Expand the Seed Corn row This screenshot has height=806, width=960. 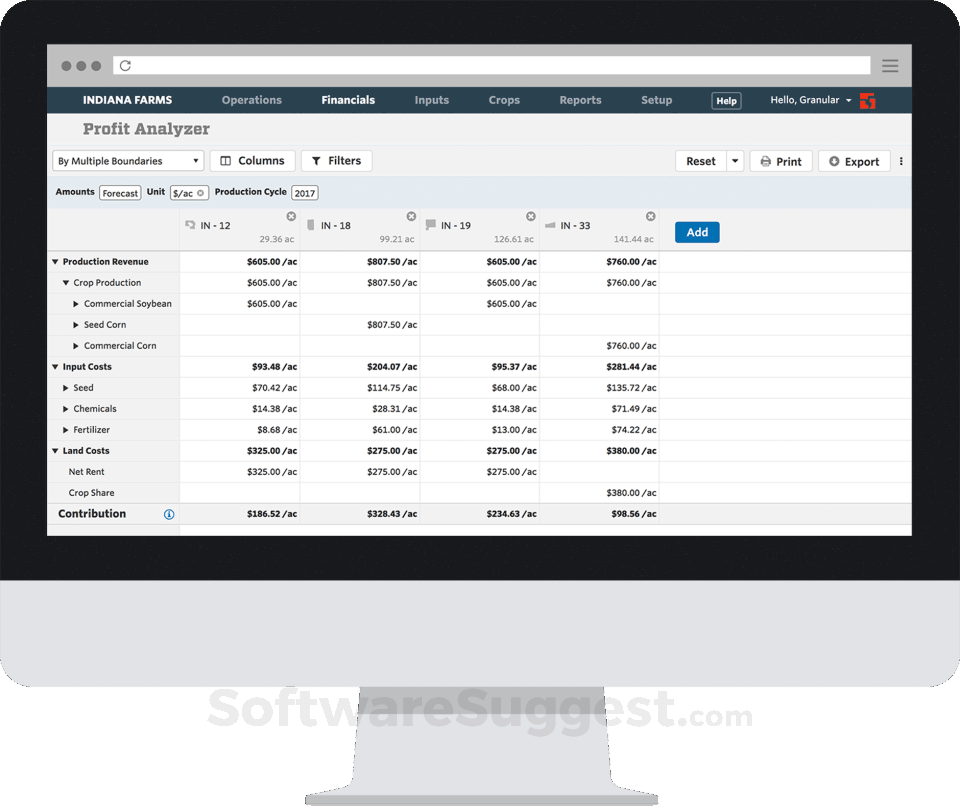pos(76,325)
